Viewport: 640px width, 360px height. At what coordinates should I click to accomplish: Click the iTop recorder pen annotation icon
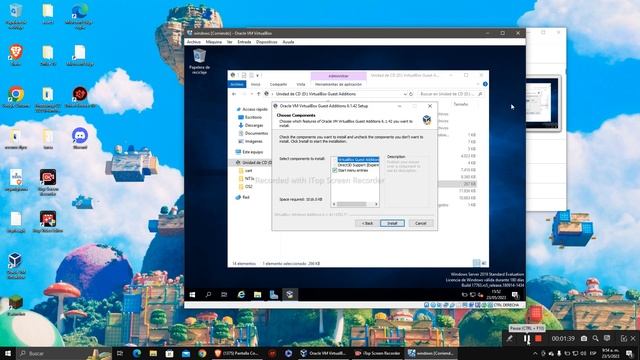click(509, 338)
